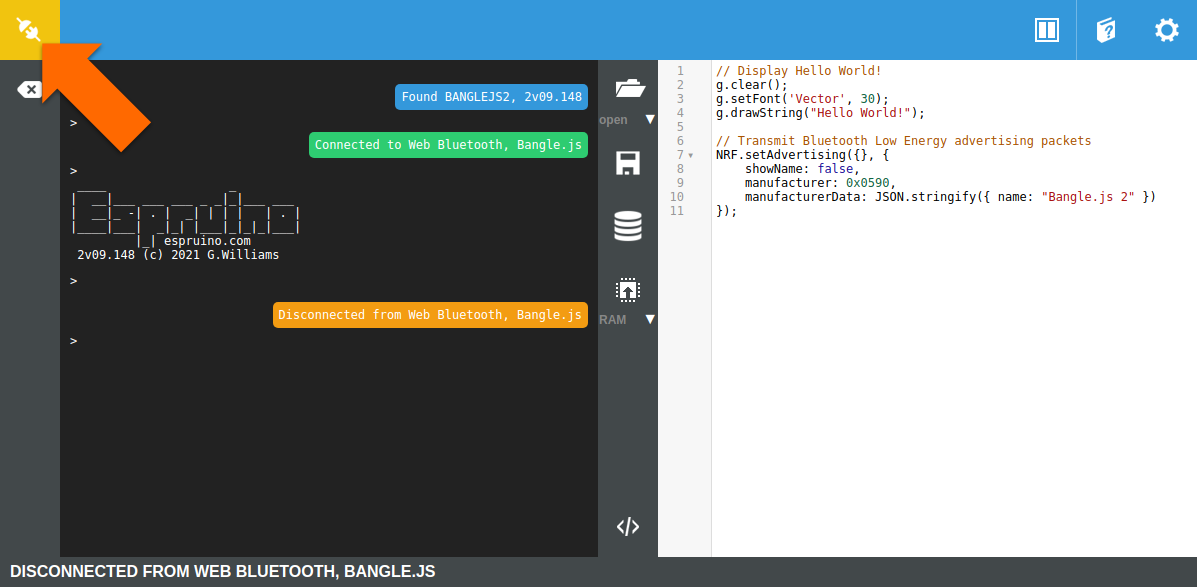Click the 'showName: false,' line

click(802, 169)
